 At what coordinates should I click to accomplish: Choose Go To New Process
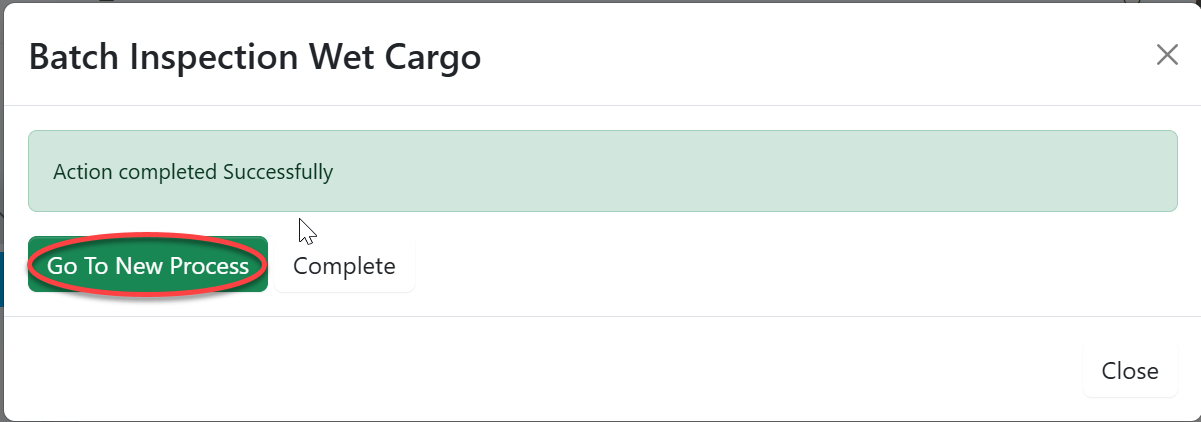[148, 266]
